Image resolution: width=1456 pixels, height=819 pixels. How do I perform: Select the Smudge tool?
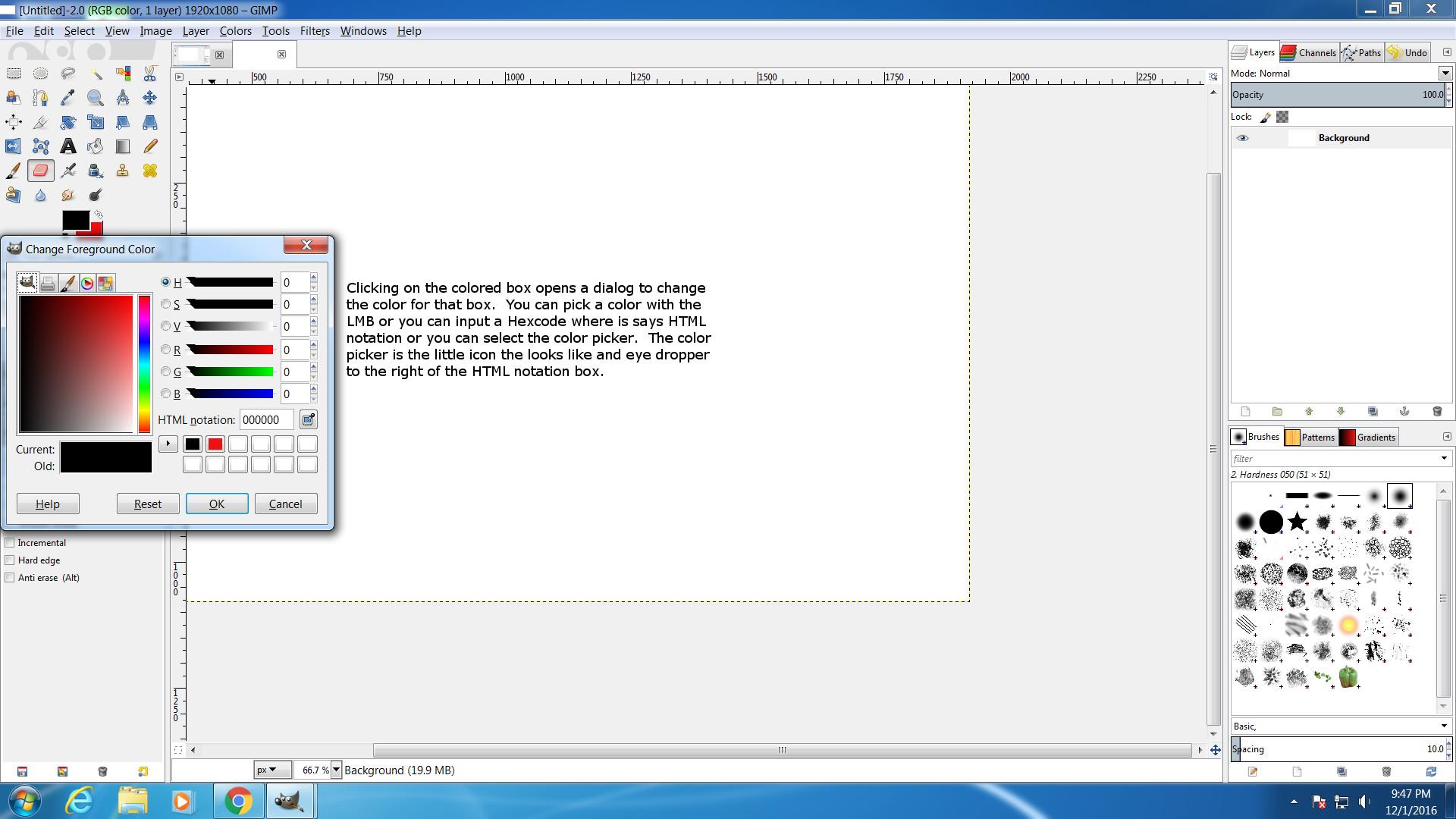[68, 195]
